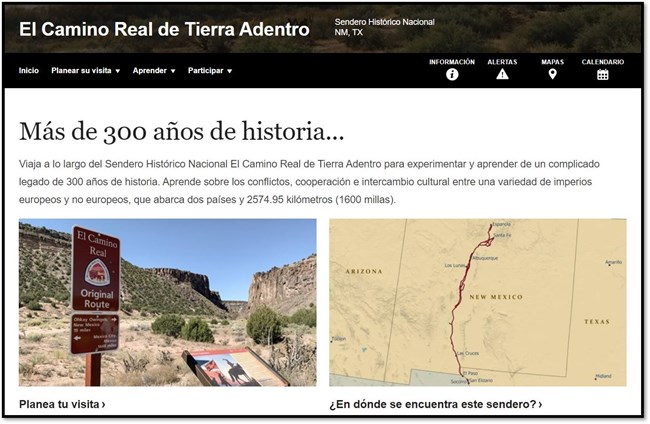650x424 pixels.
Task: Click the ALERTAS label text
Action: click(502, 62)
